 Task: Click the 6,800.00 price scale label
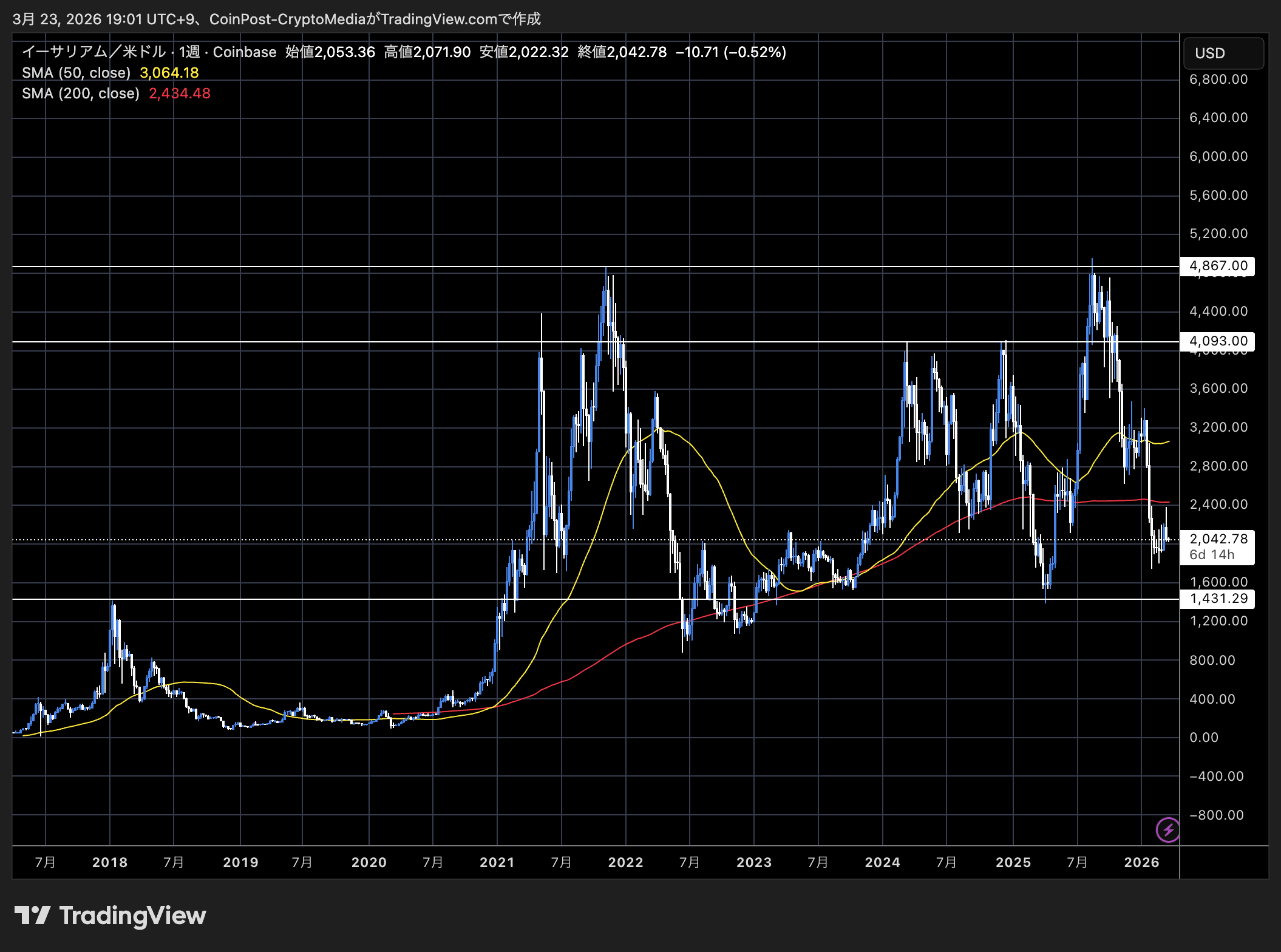(1218, 80)
